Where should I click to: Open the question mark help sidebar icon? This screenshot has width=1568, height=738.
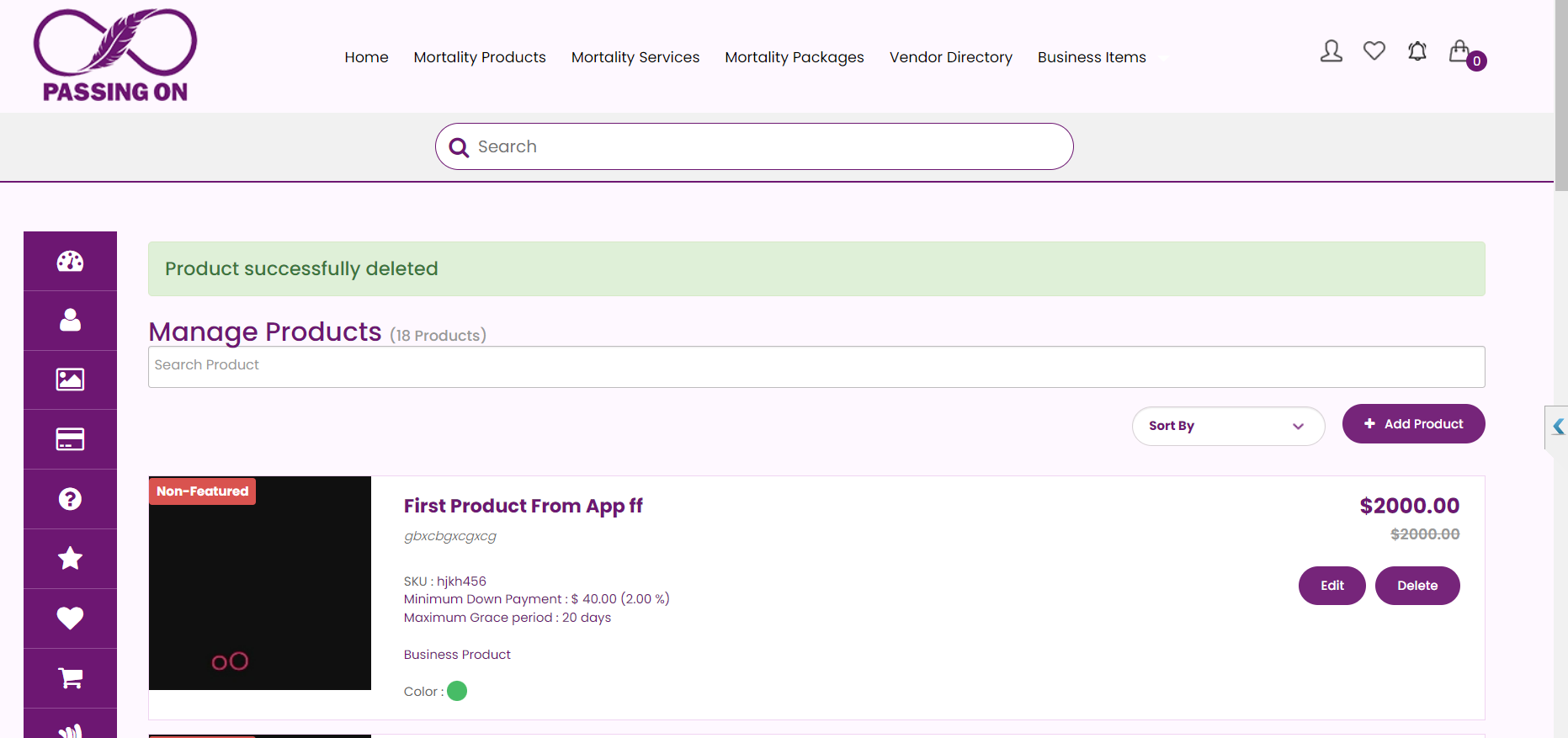(x=70, y=499)
